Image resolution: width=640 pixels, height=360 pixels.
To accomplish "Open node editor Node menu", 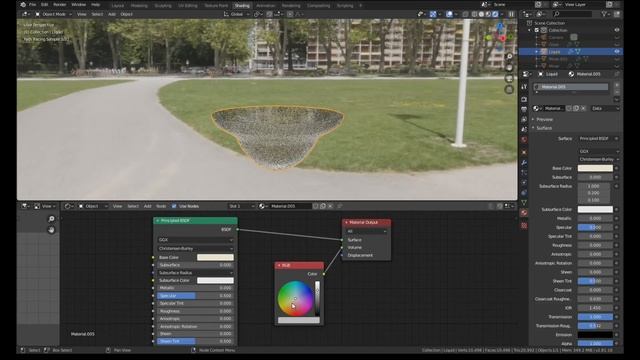I will (x=161, y=206).
